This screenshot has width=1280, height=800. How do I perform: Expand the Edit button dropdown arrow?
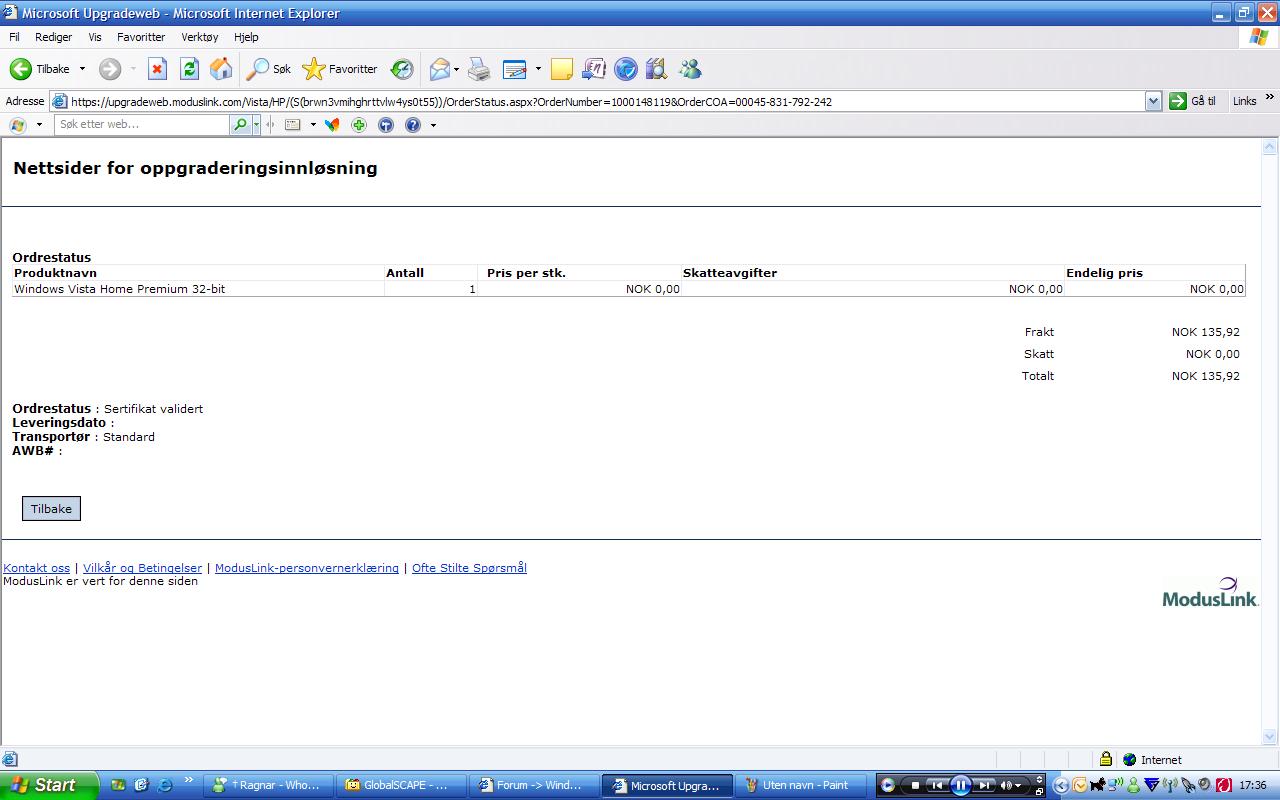[538, 69]
